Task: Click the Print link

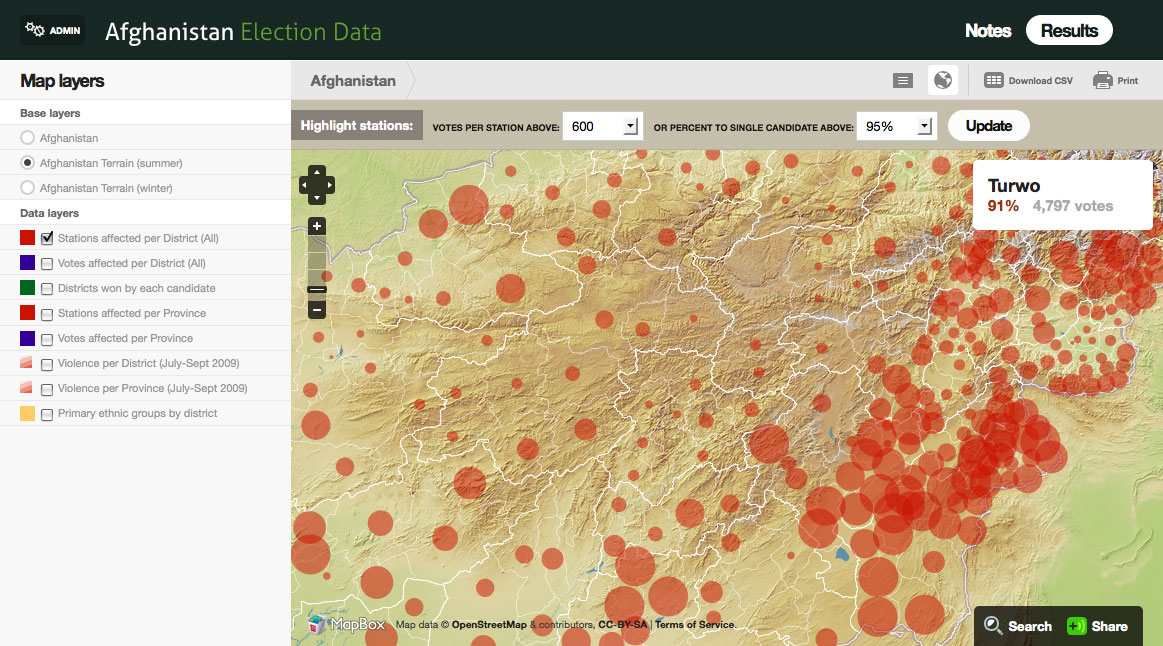Action: click(1127, 80)
